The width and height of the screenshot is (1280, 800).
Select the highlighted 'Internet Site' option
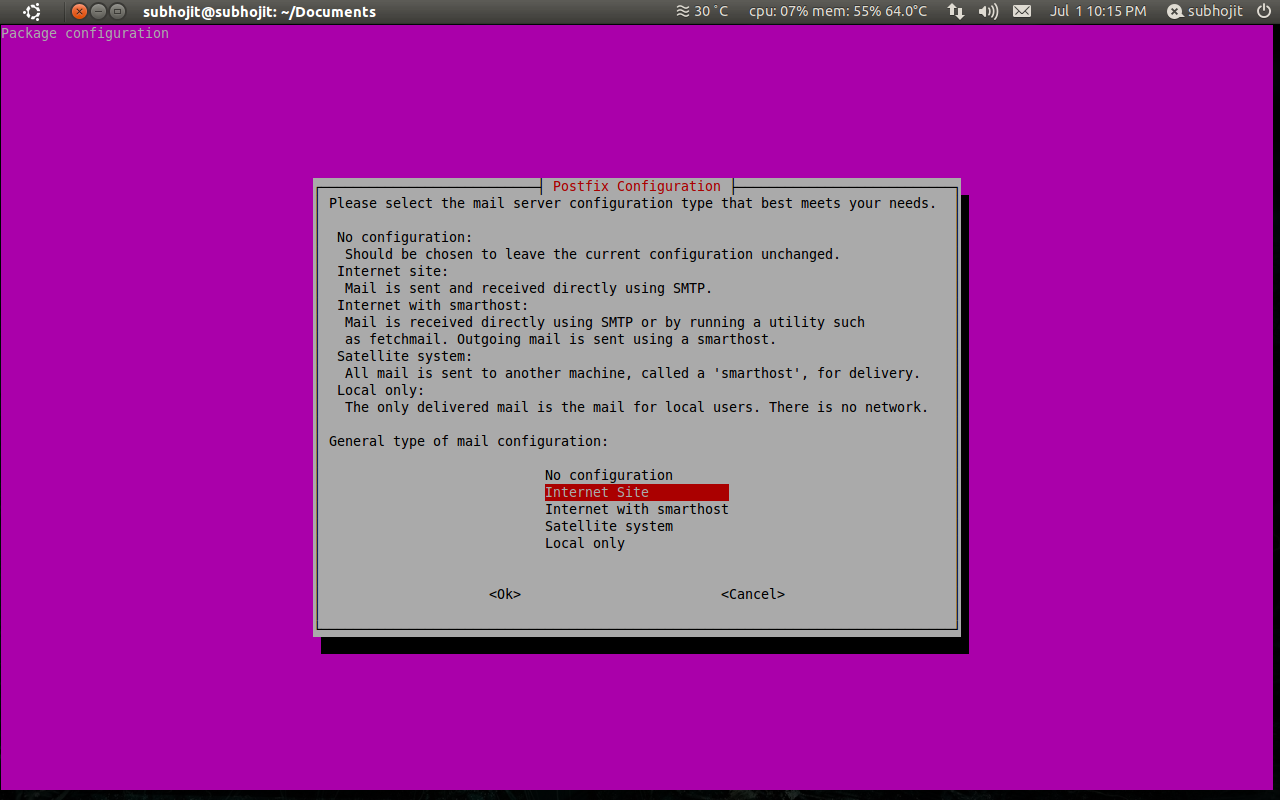tap(597, 492)
